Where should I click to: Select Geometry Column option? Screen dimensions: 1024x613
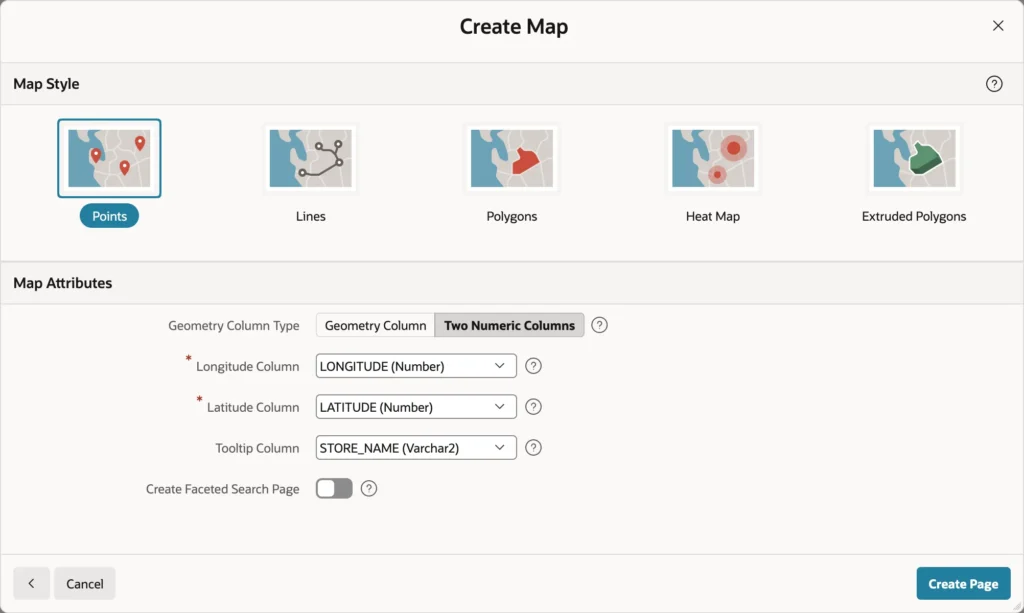click(376, 325)
